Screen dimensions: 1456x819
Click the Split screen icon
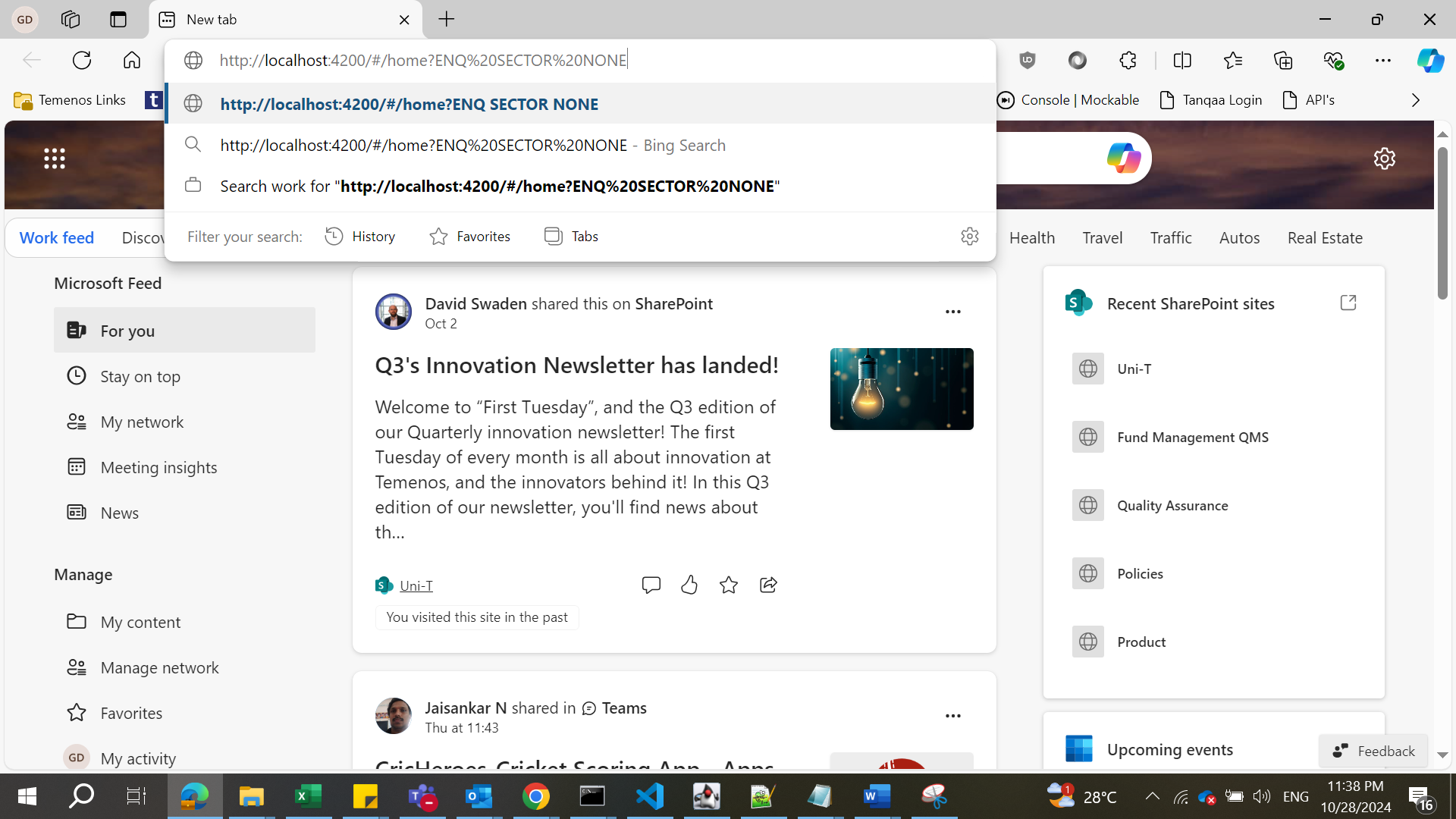(x=1182, y=61)
